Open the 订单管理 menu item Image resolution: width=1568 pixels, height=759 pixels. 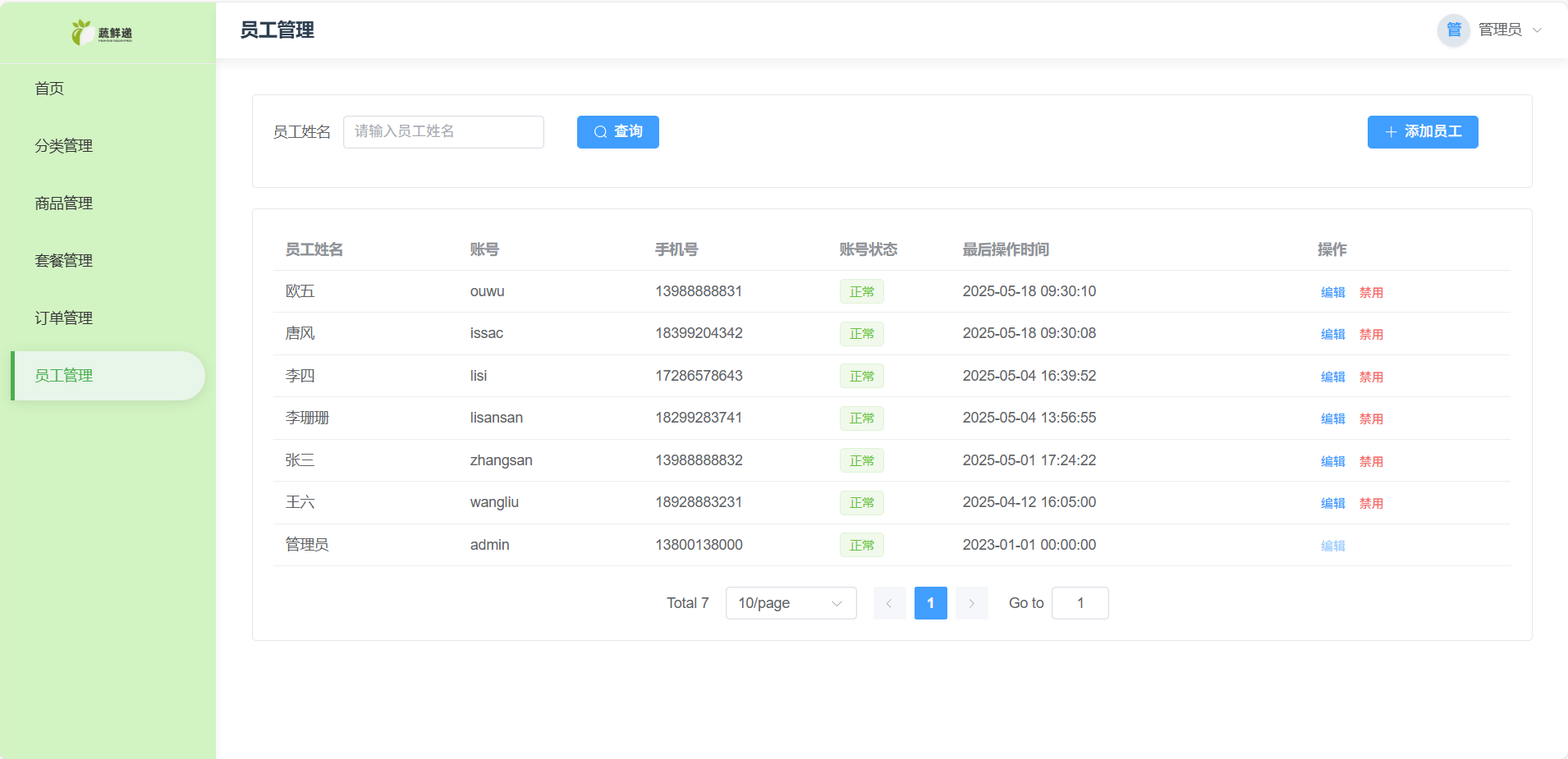[63, 318]
